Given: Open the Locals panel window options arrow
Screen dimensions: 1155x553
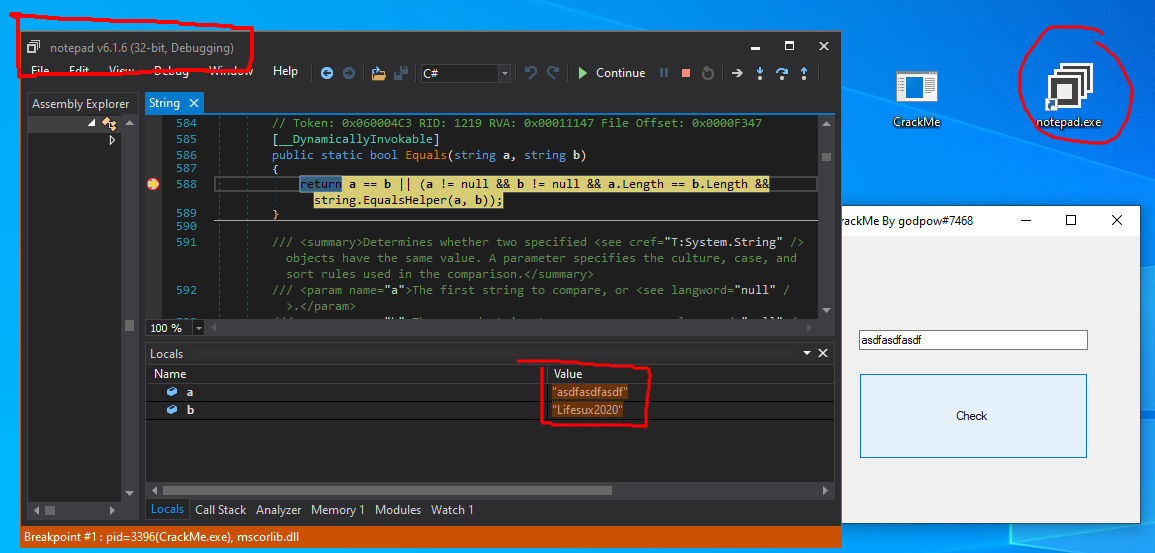Looking at the screenshot, I should [808, 353].
